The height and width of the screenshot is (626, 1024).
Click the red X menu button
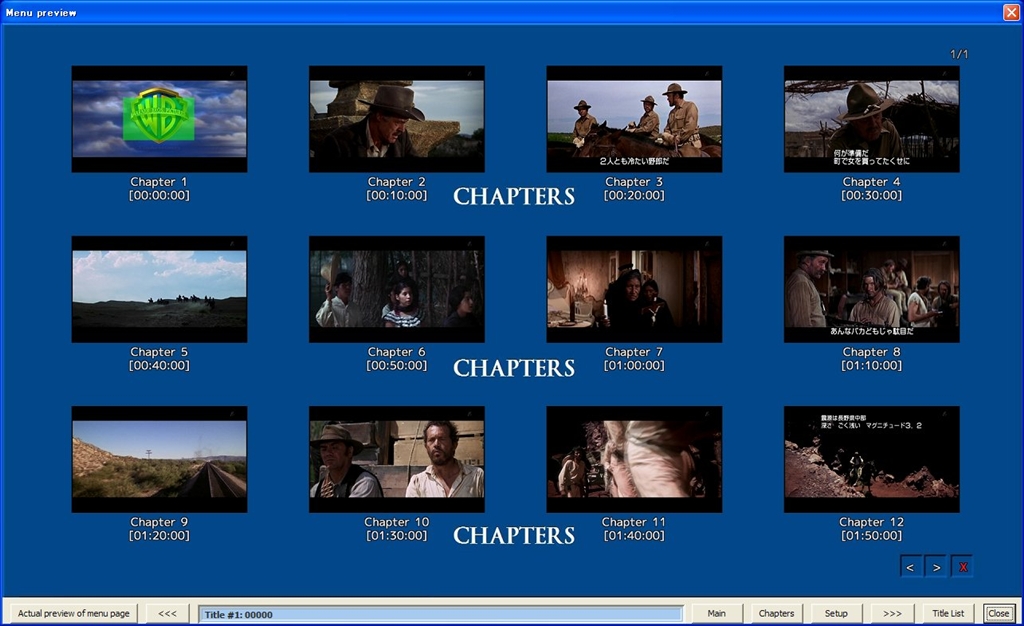pyautogui.click(x=962, y=567)
